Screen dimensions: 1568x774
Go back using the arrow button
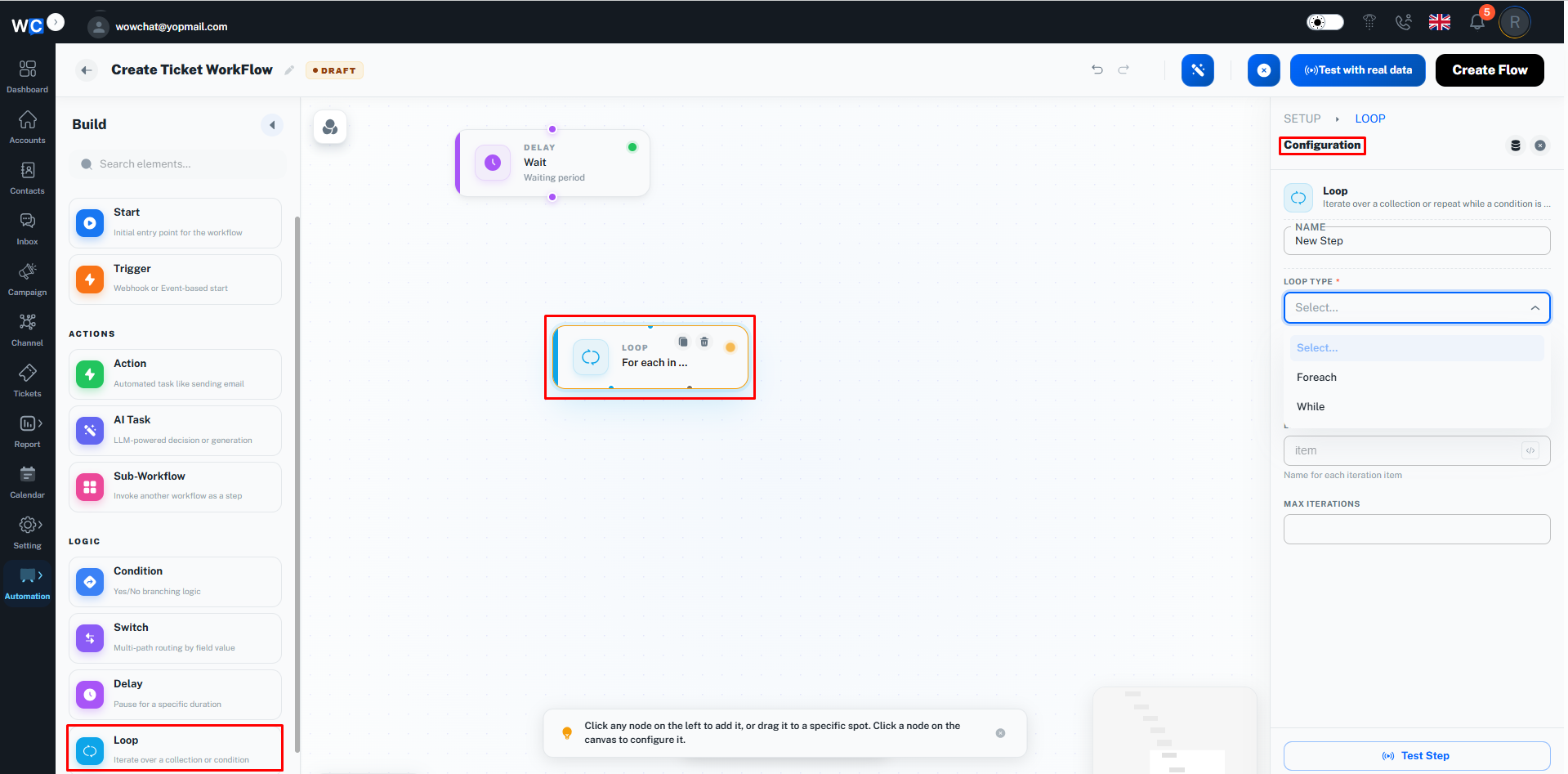pos(87,70)
